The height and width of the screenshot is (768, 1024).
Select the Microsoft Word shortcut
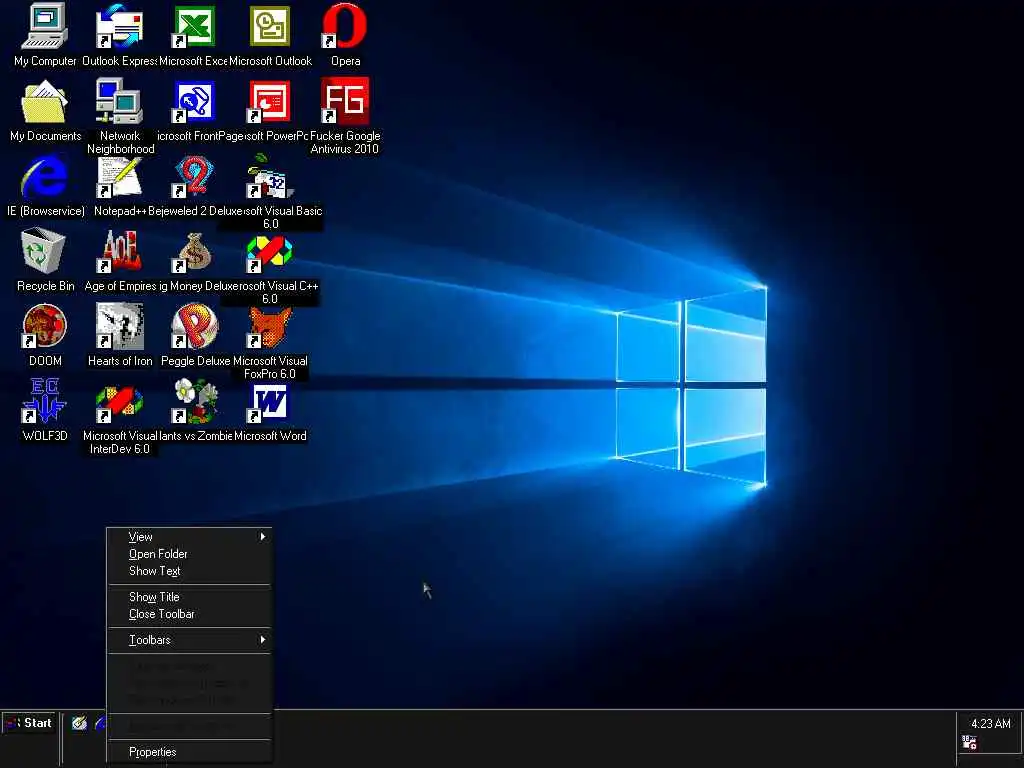click(x=269, y=402)
